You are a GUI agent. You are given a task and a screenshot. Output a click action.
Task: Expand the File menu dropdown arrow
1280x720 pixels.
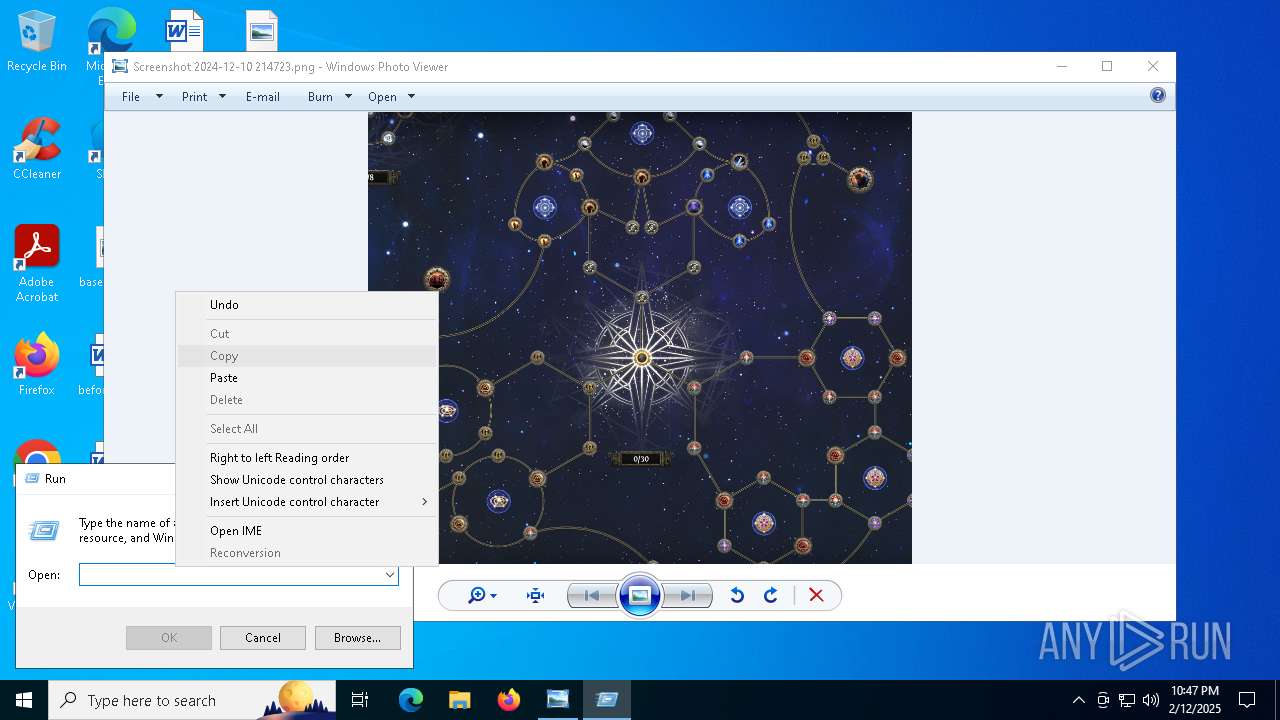[x=158, y=97]
